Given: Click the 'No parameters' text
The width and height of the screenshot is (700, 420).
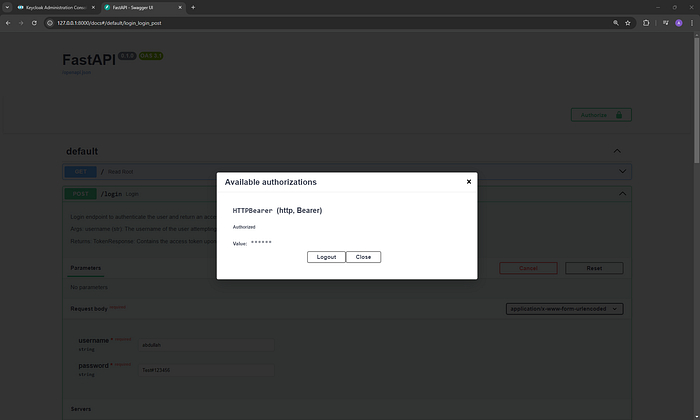Looking at the screenshot, I should click(89, 287).
